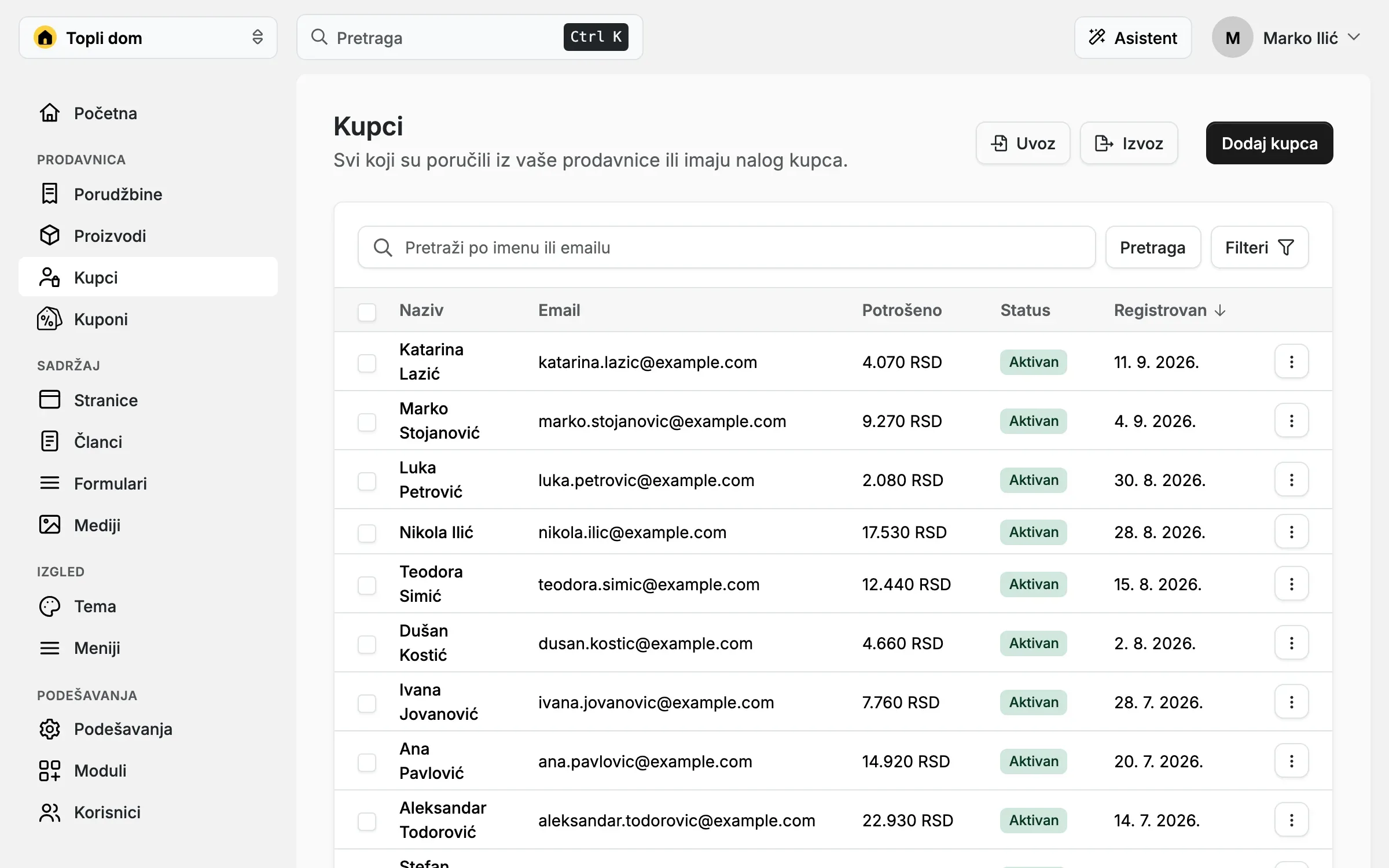Viewport: 1389px width, 868px height.
Task: Open actions menu for Marko Stojanović
Action: (x=1291, y=421)
